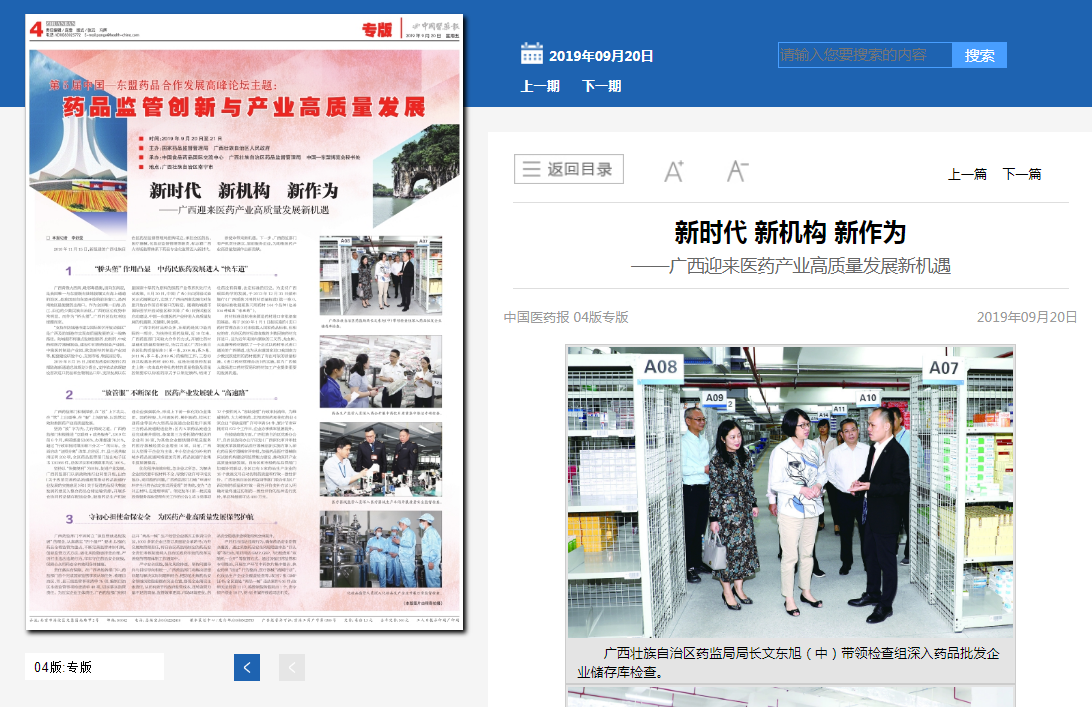Click the search keyword input field
The width and height of the screenshot is (1092, 707).
(x=864, y=55)
